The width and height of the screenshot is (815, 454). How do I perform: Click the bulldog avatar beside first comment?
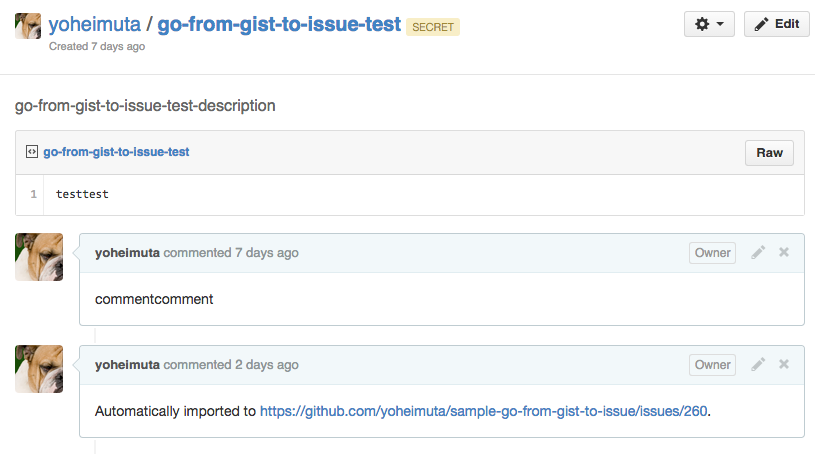tap(39, 257)
